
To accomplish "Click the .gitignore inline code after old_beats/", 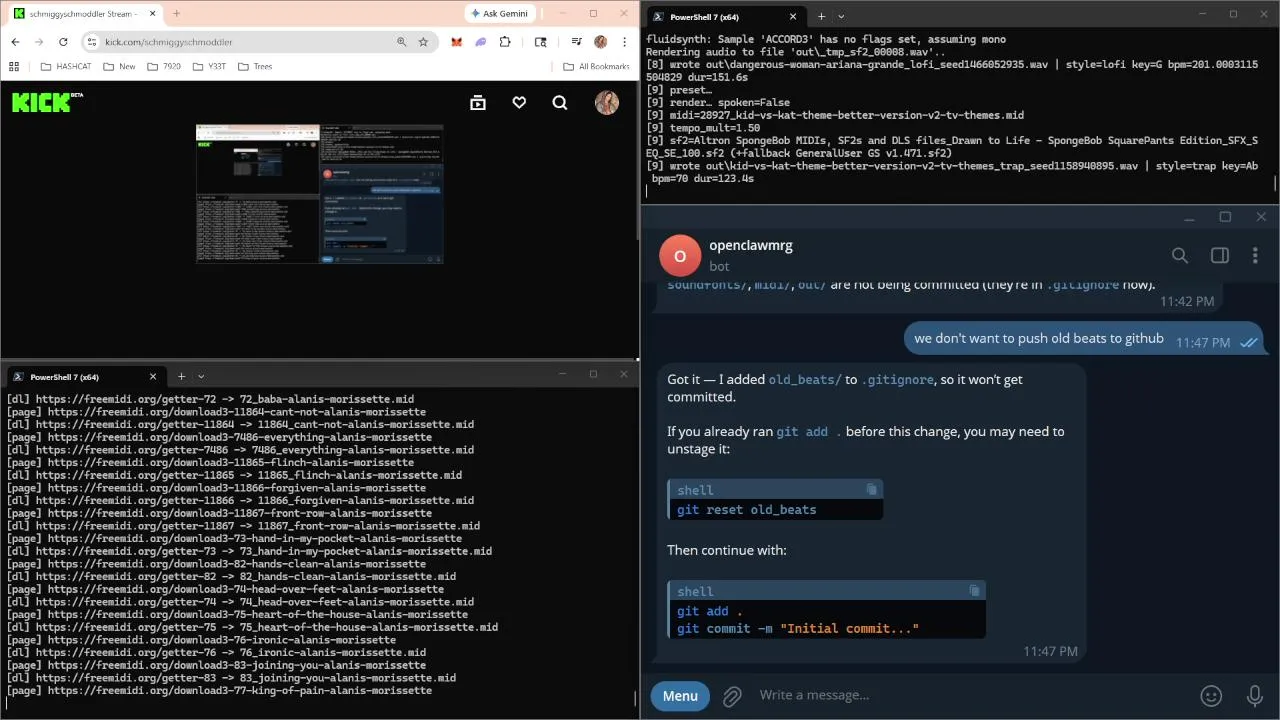I will [x=898, y=379].
